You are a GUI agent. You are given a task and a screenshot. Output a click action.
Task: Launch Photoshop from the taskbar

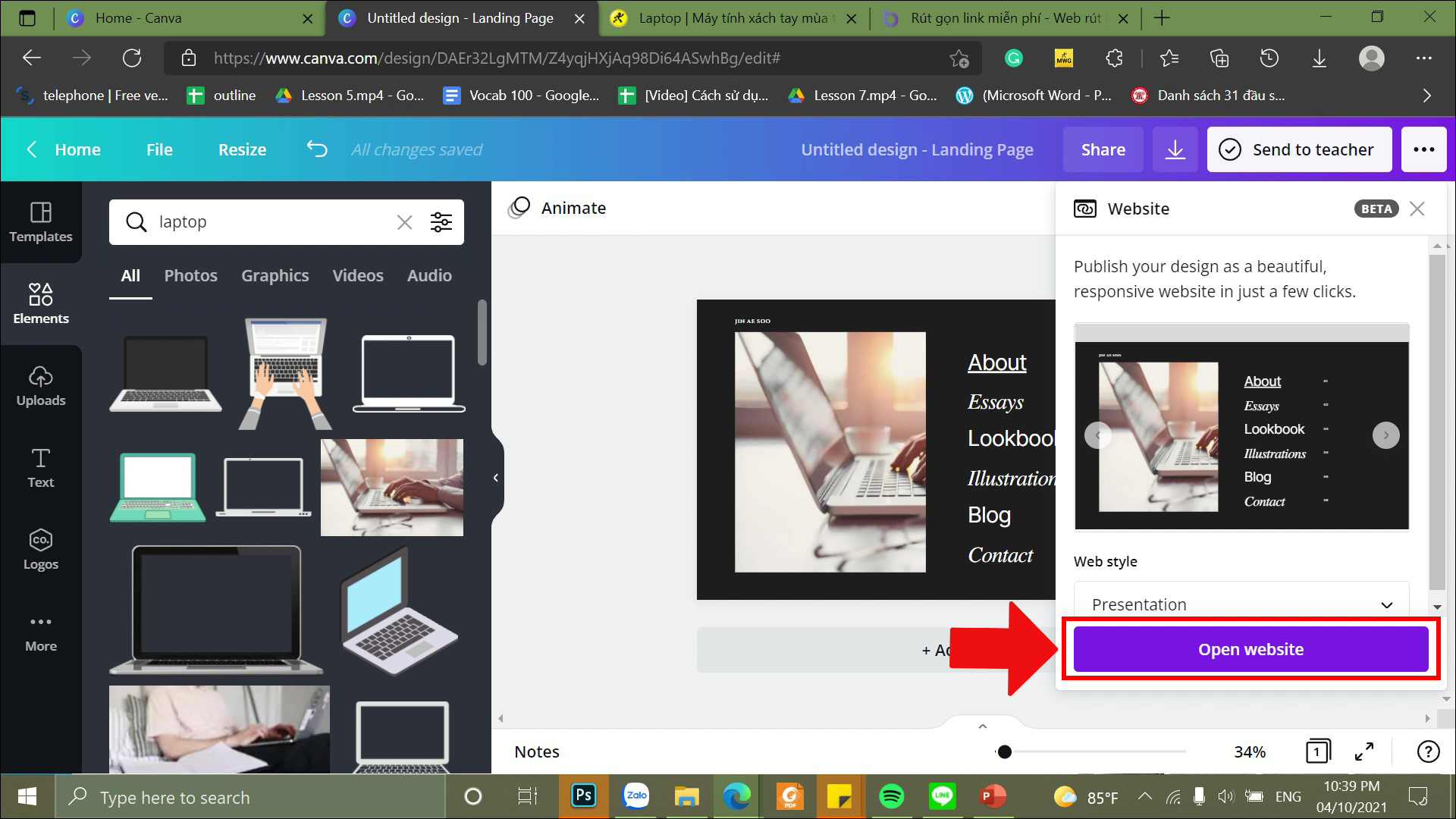(582, 796)
